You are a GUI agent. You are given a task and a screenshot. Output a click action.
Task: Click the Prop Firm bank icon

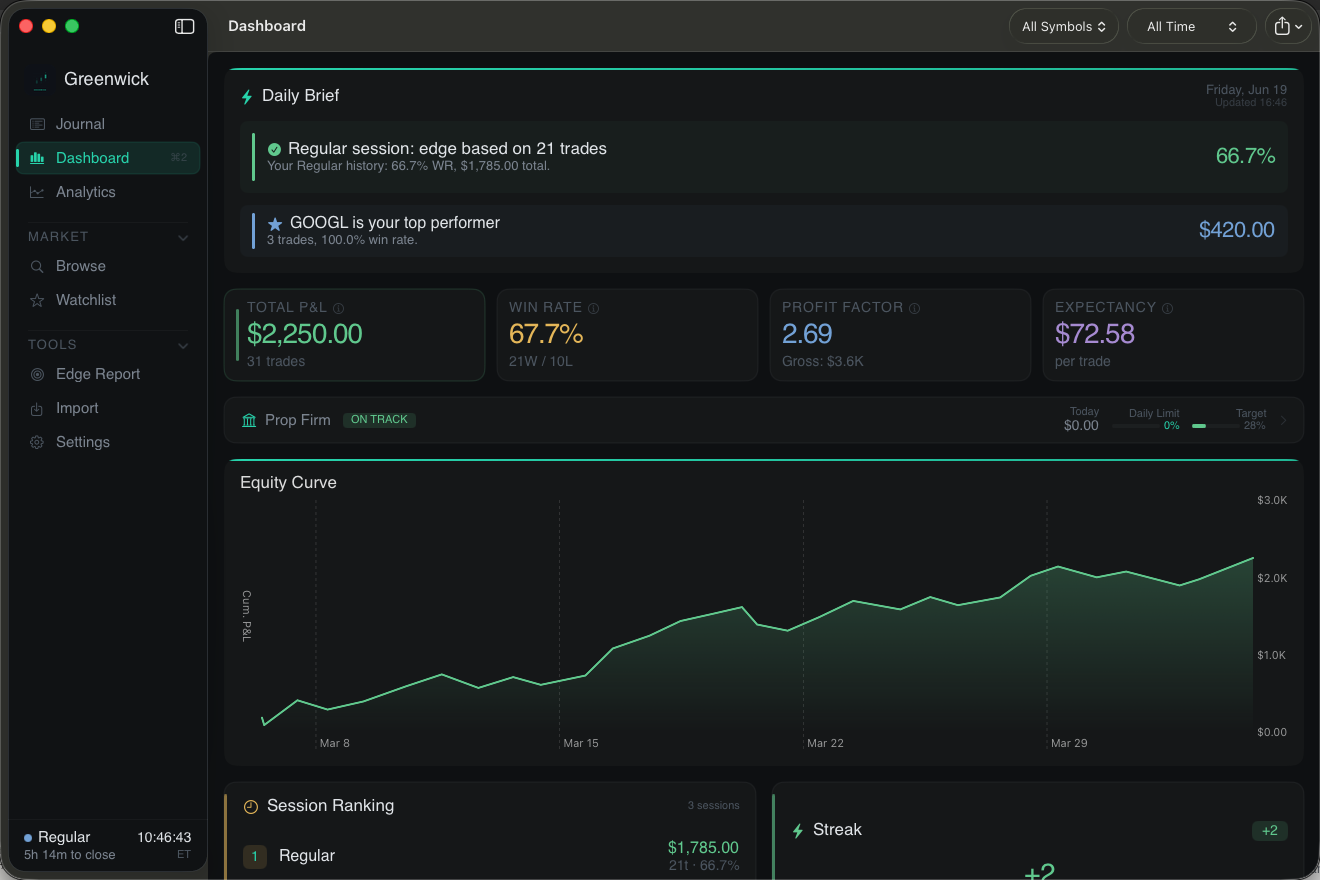pos(249,420)
